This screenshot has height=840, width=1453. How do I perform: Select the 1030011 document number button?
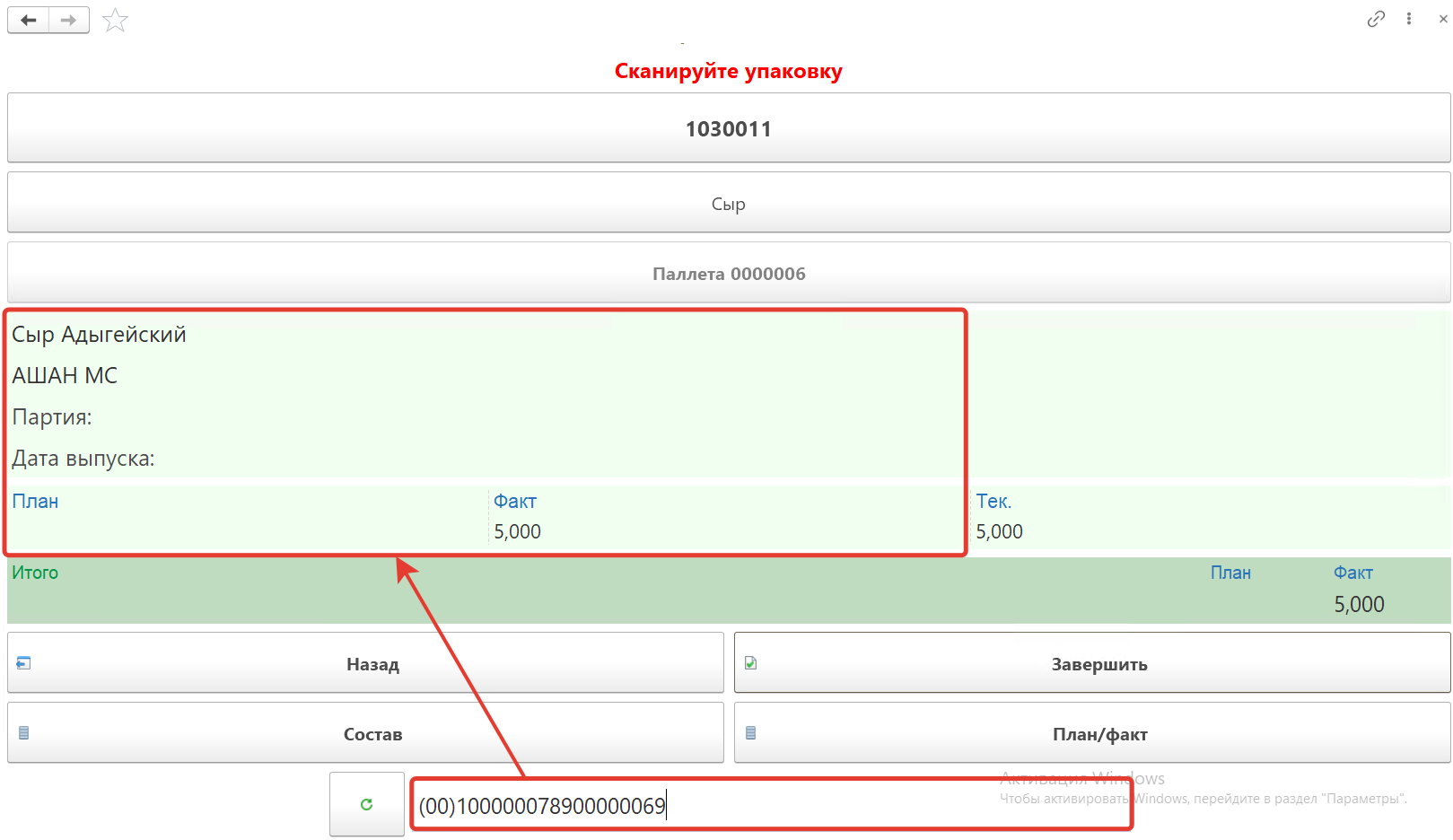pyautogui.click(x=728, y=128)
